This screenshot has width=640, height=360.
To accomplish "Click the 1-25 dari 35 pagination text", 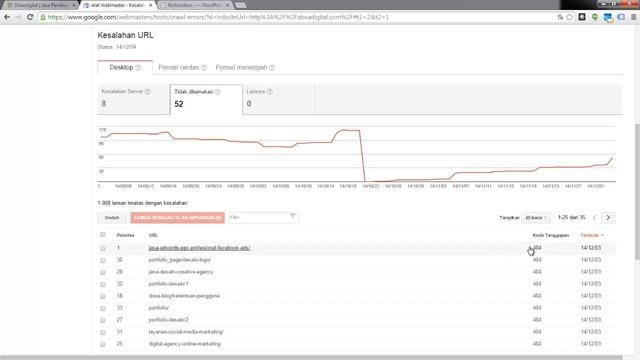I will [571, 218].
